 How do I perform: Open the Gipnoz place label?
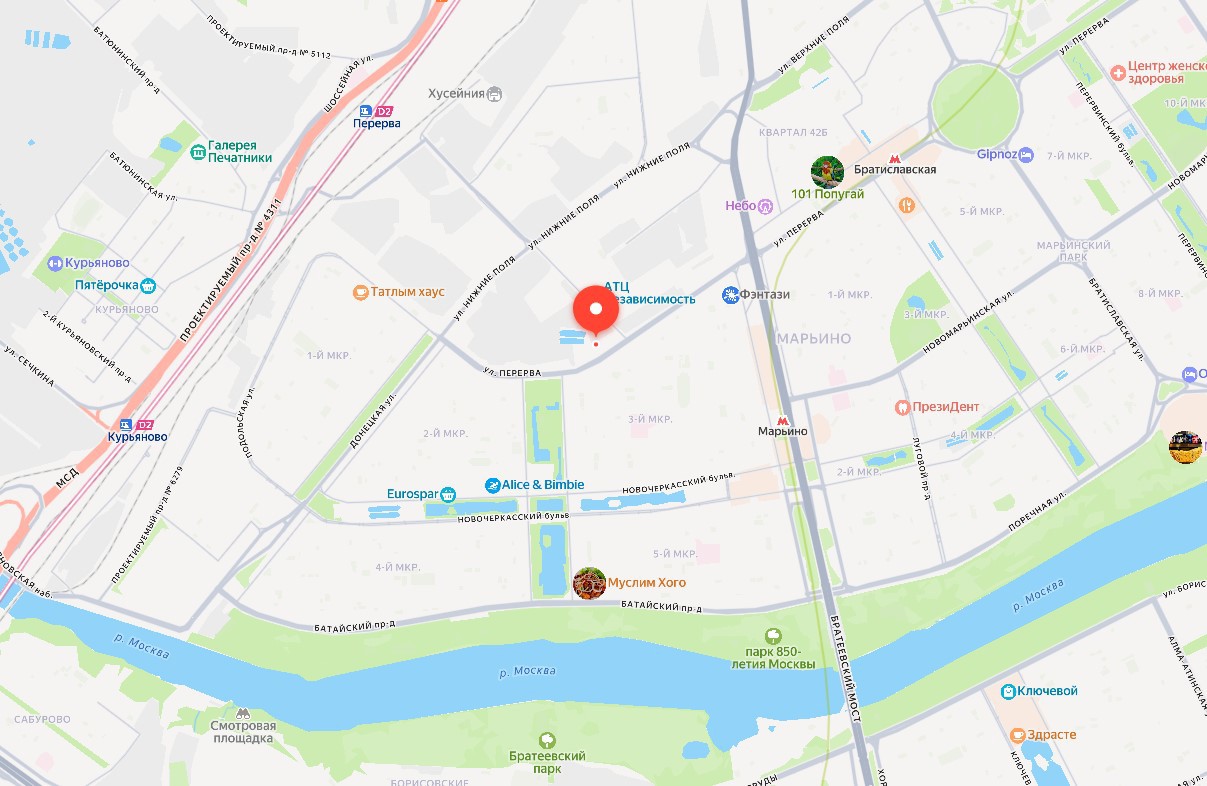pos(997,154)
